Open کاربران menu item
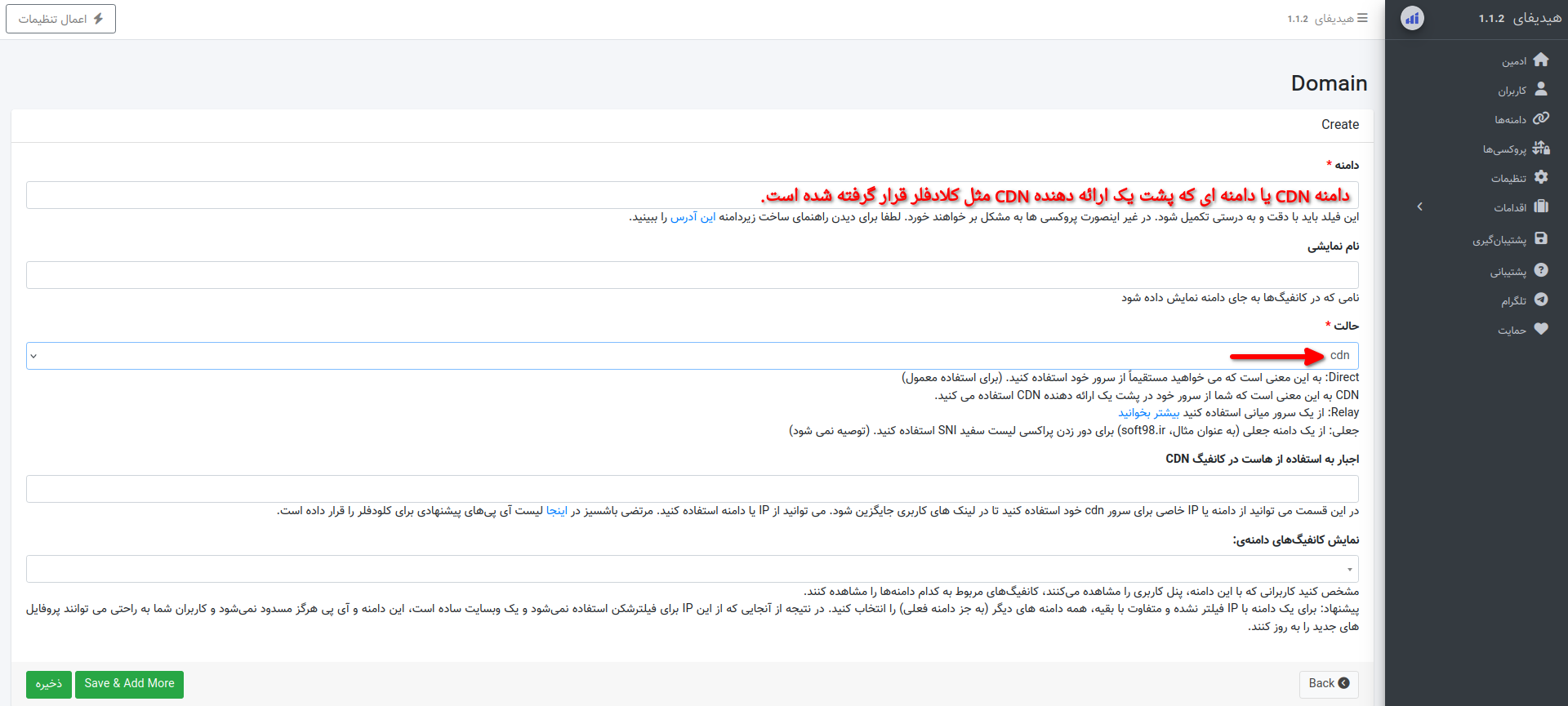Viewport: 1568px width, 706px height. click(1512, 91)
